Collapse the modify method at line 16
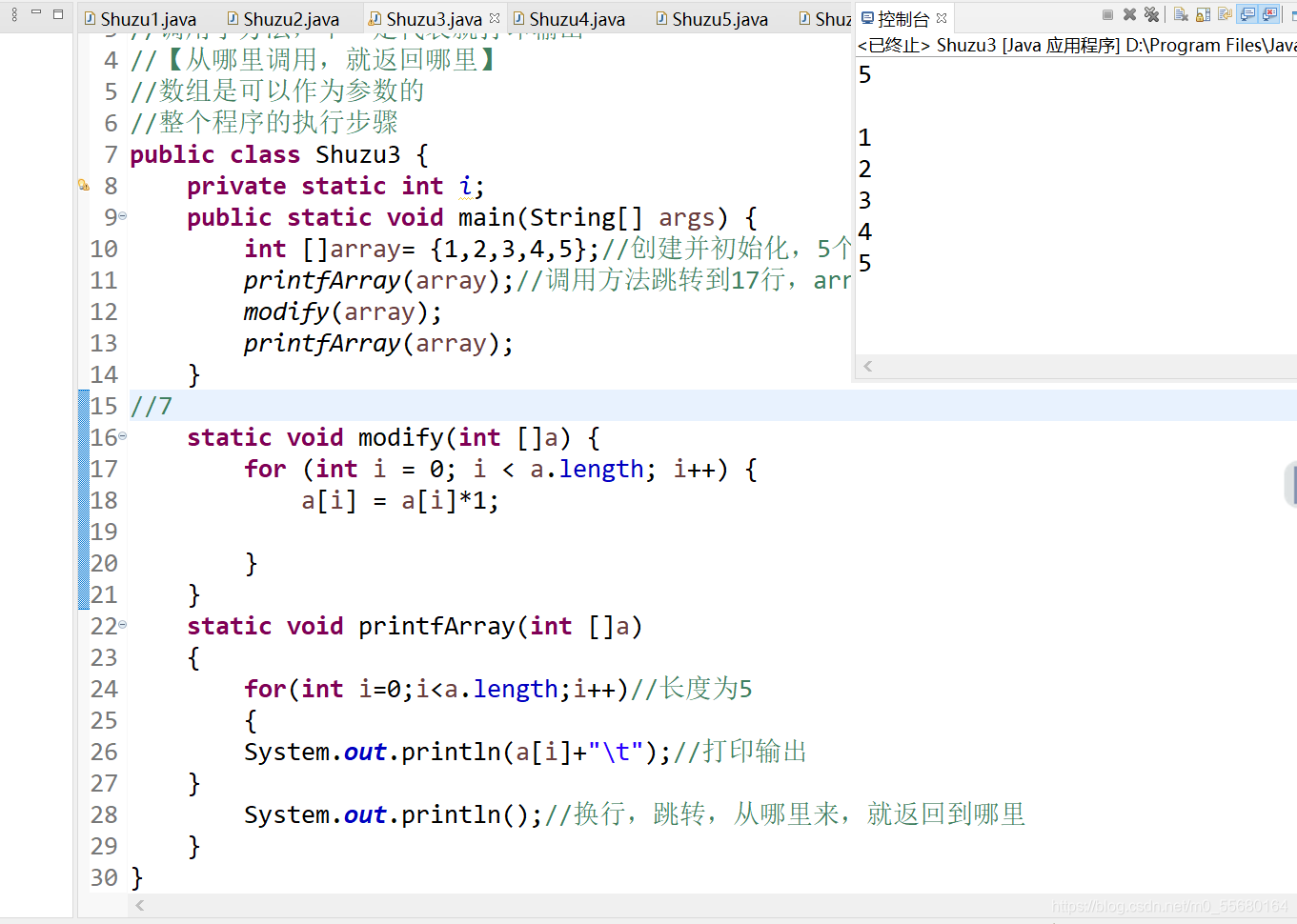The image size is (1297, 924). click(x=123, y=436)
